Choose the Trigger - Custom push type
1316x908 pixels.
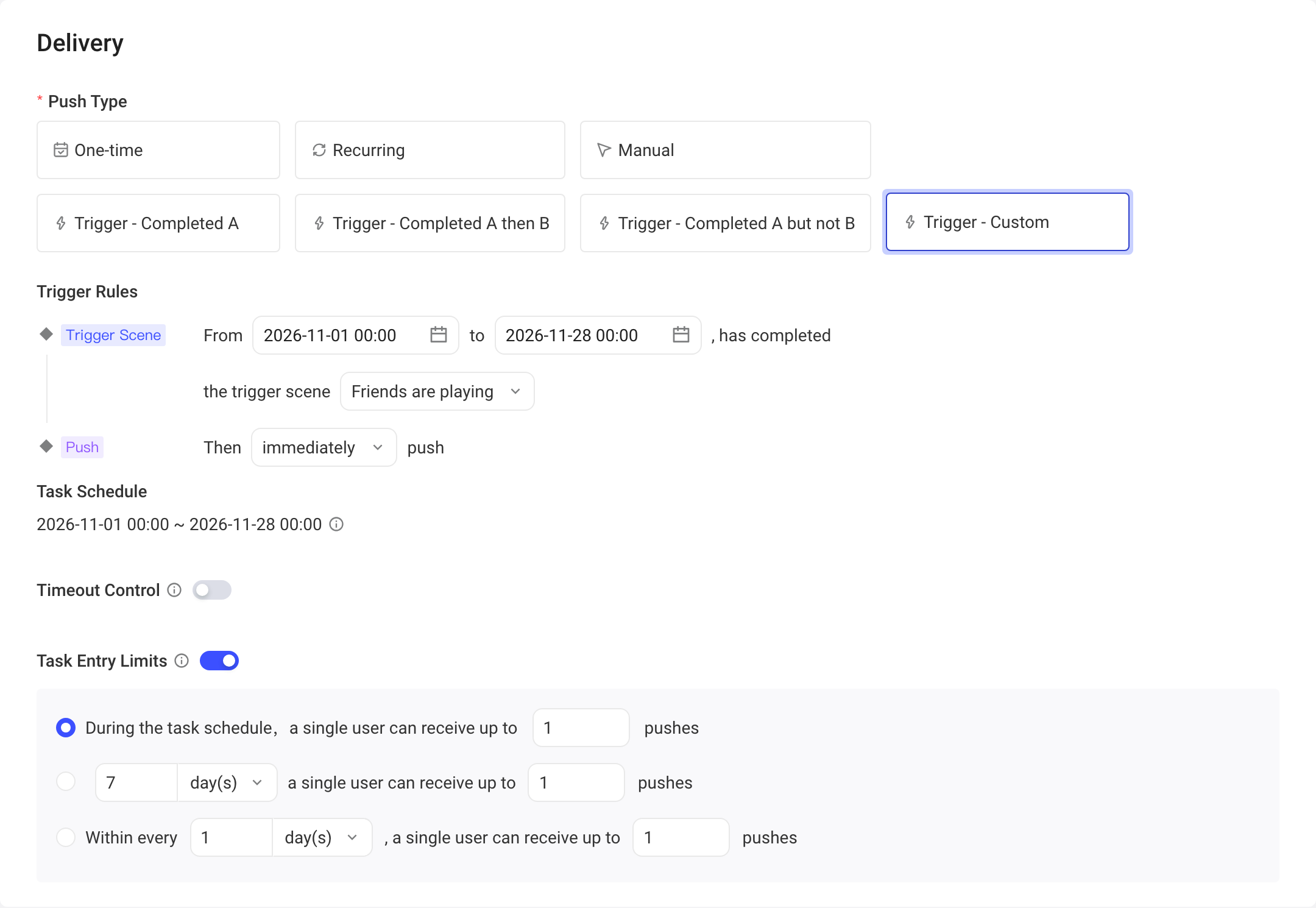click(x=1008, y=222)
